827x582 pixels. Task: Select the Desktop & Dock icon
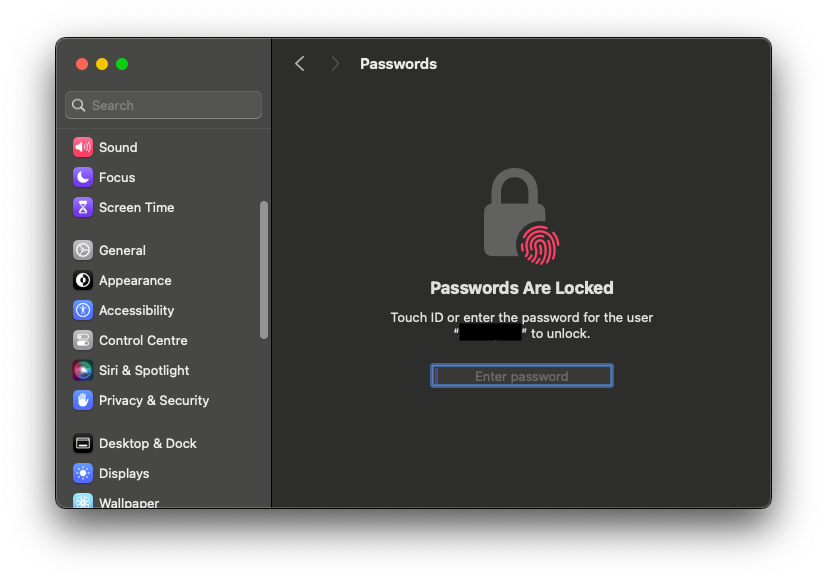point(83,443)
